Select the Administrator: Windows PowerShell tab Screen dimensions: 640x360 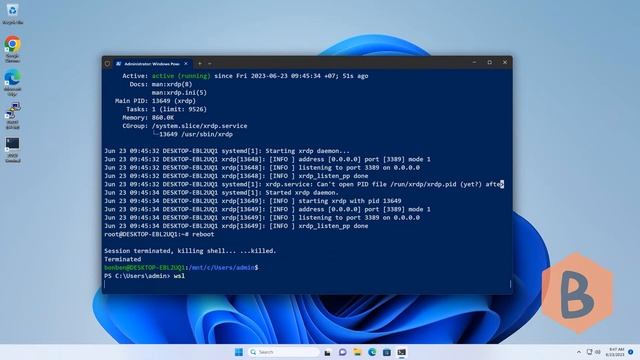pyautogui.click(x=151, y=64)
